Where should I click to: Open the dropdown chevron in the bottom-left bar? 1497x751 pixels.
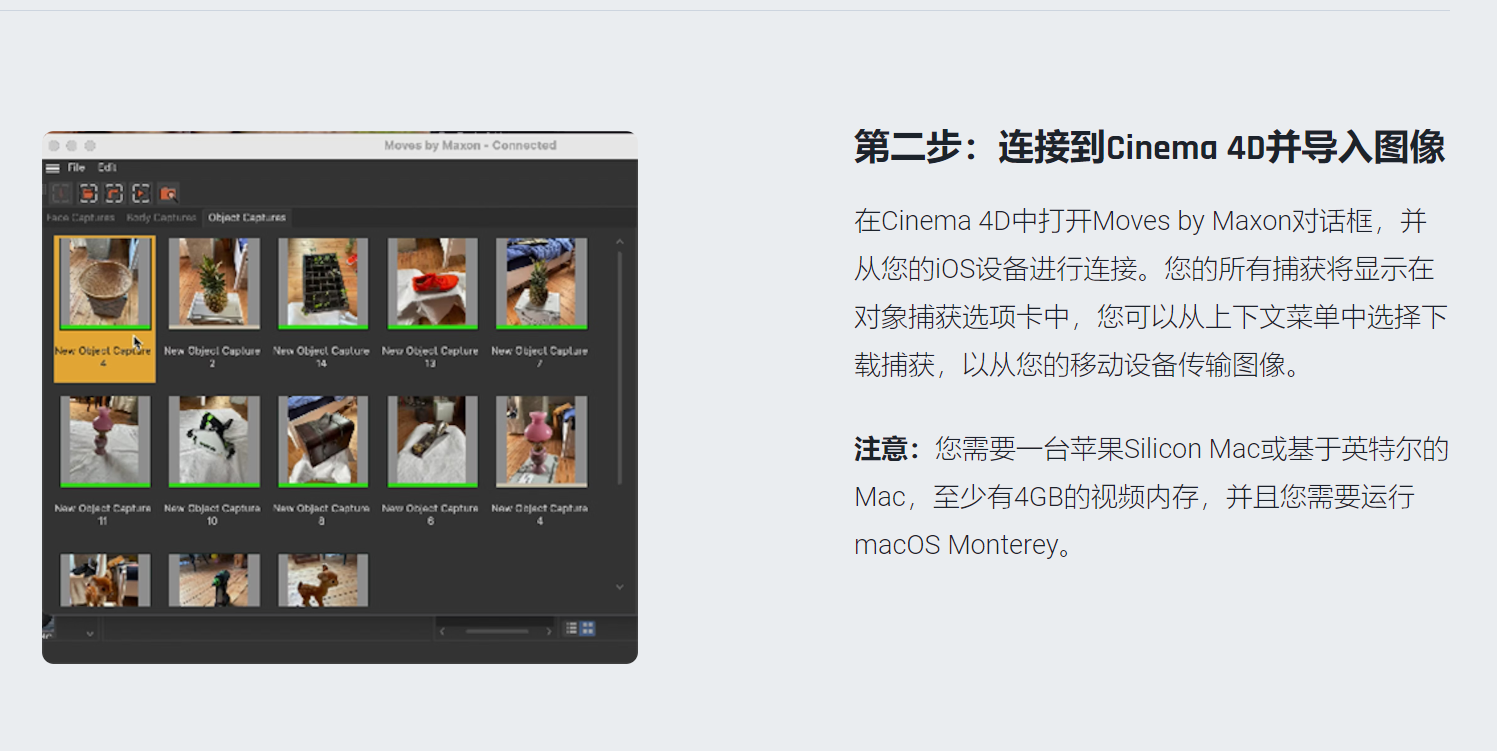(x=89, y=633)
